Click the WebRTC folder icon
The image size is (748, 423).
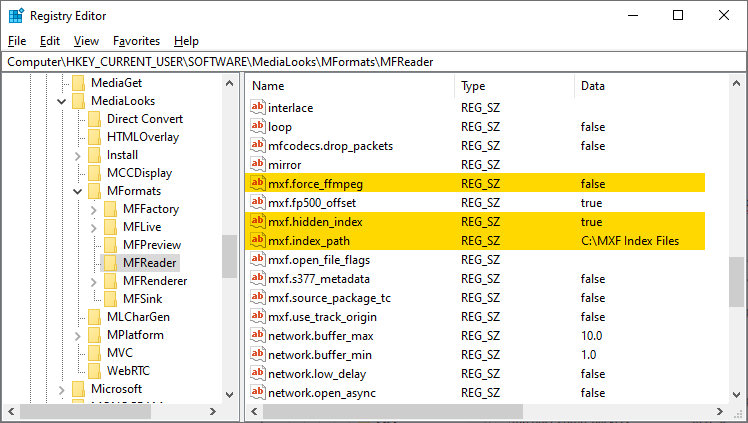tap(95, 371)
